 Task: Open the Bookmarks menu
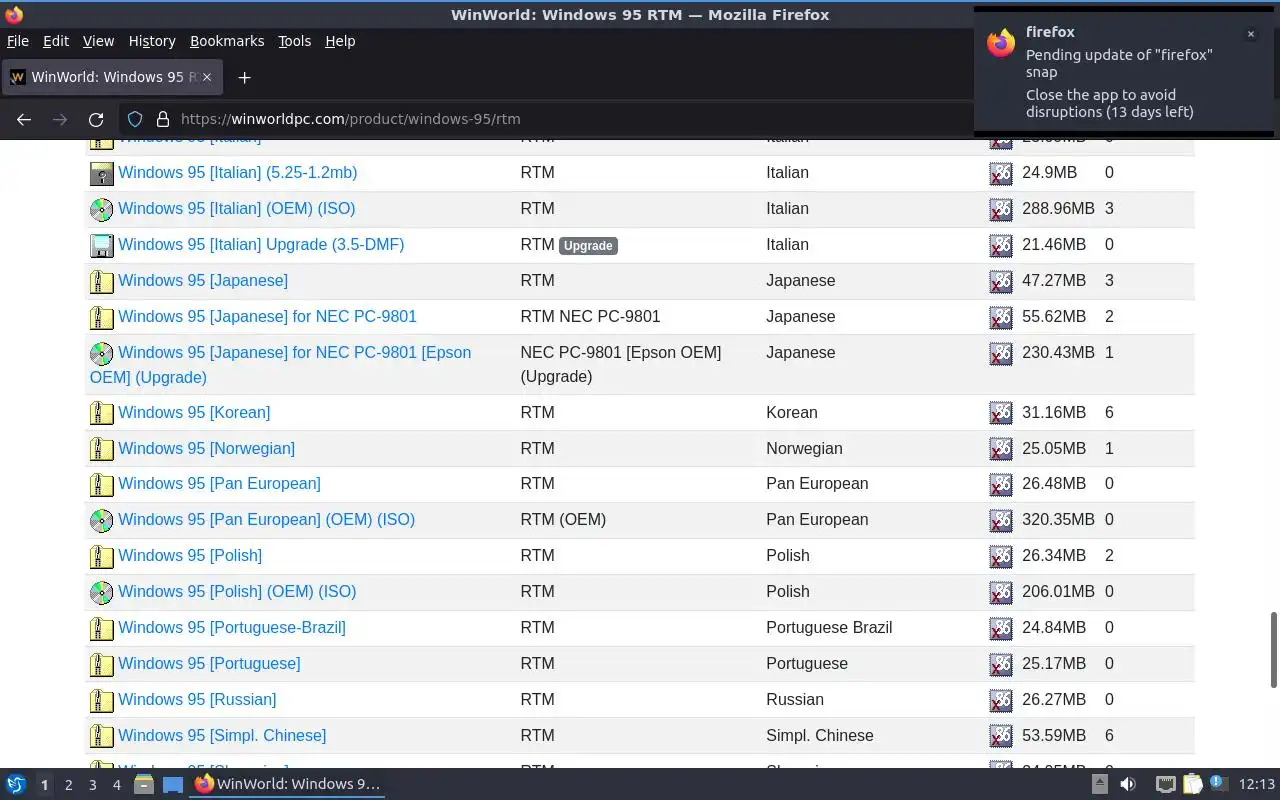227,41
